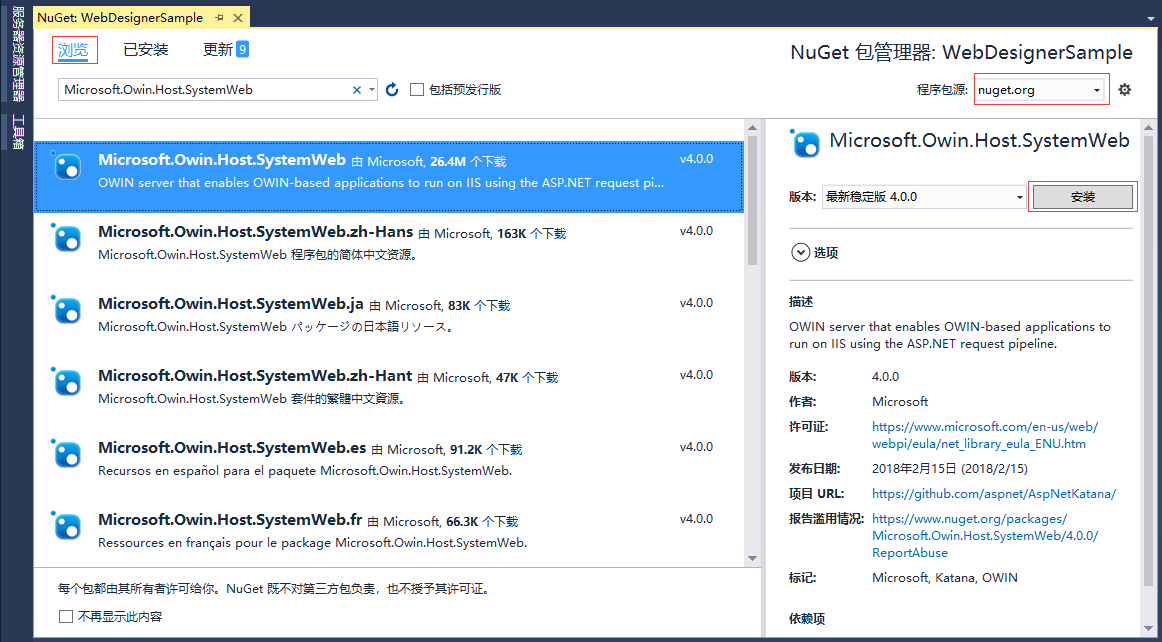The width and height of the screenshot is (1162, 642).
Task: Open the 服务器资源管理器 side tab
Action: (18, 54)
